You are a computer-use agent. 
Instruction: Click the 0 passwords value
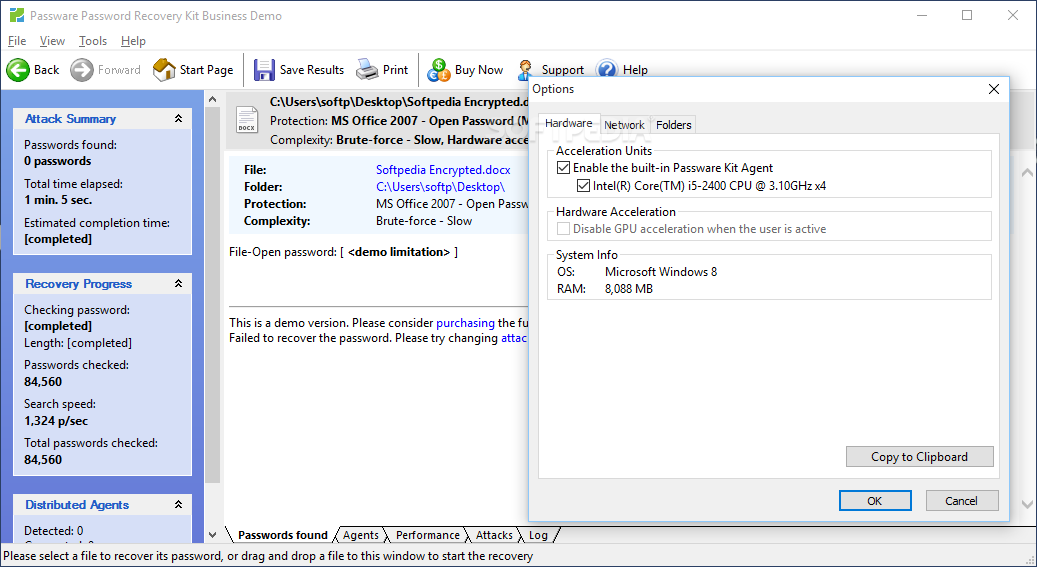tap(58, 161)
